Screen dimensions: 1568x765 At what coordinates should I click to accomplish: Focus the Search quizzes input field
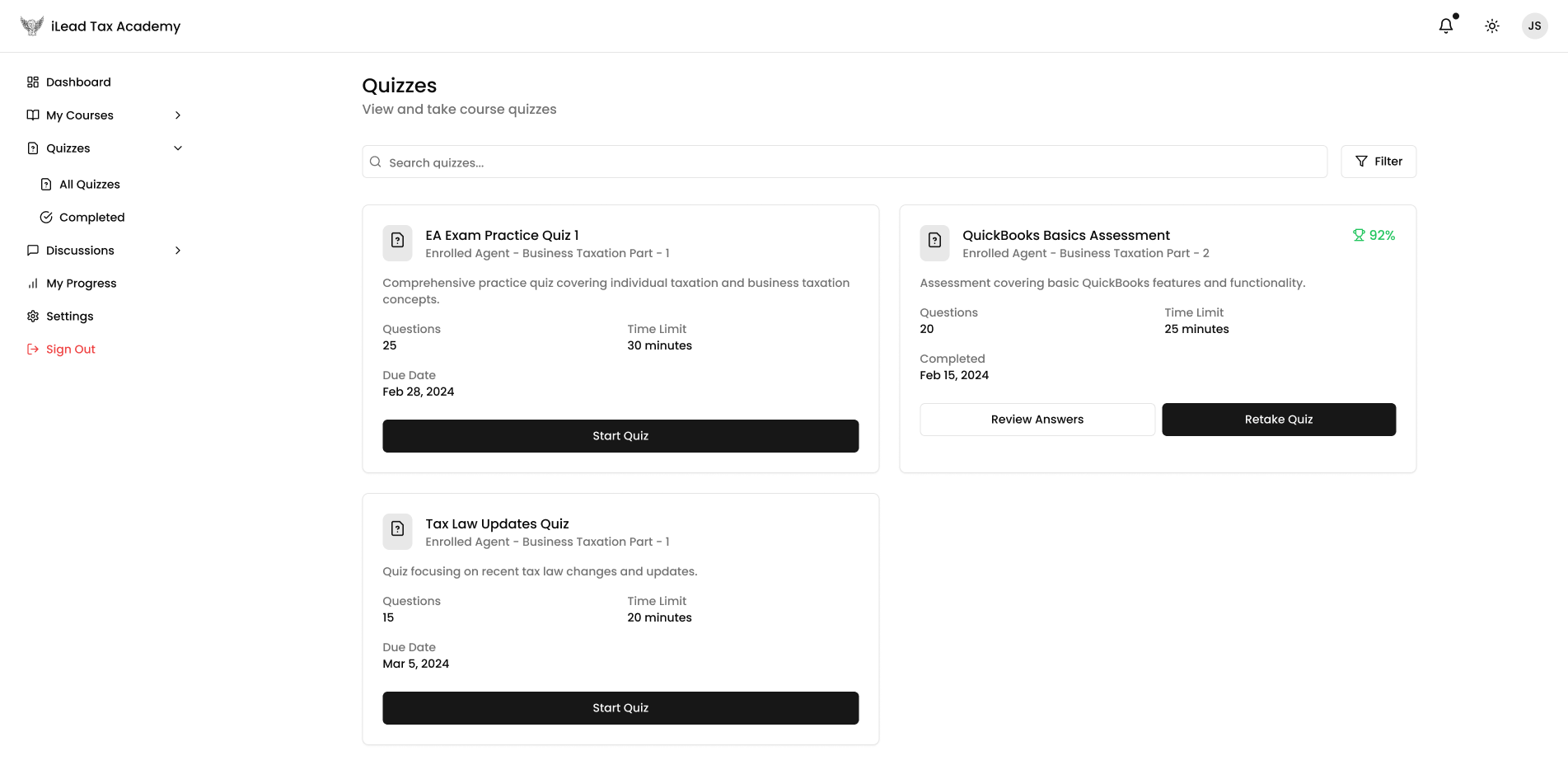[849, 162]
